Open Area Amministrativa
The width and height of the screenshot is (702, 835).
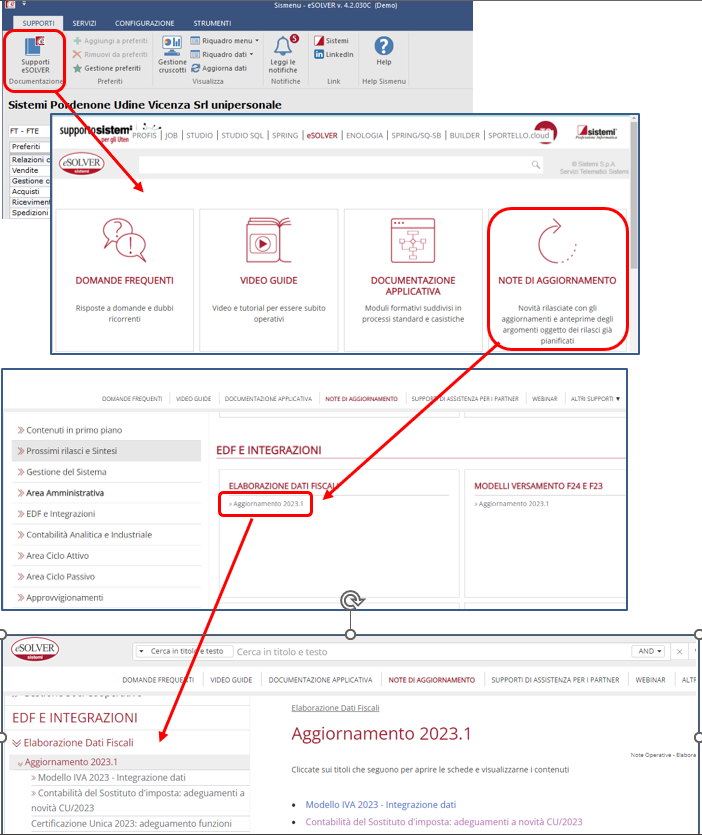click(x=65, y=493)
